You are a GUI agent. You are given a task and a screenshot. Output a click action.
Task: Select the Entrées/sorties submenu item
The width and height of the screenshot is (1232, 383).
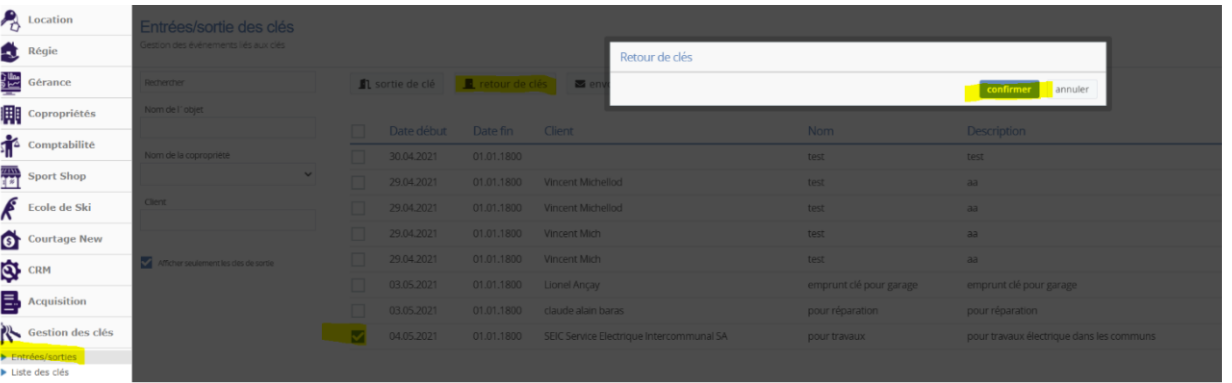(x=44, y=357)
